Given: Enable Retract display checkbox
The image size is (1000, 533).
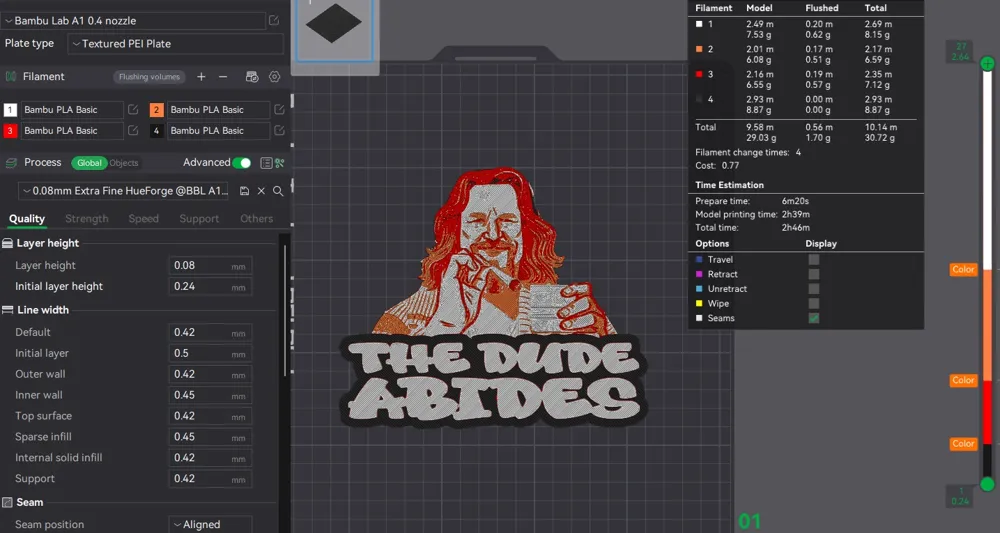Looking at the screenshot, I should pyautogui.click(x=814, y=274).
